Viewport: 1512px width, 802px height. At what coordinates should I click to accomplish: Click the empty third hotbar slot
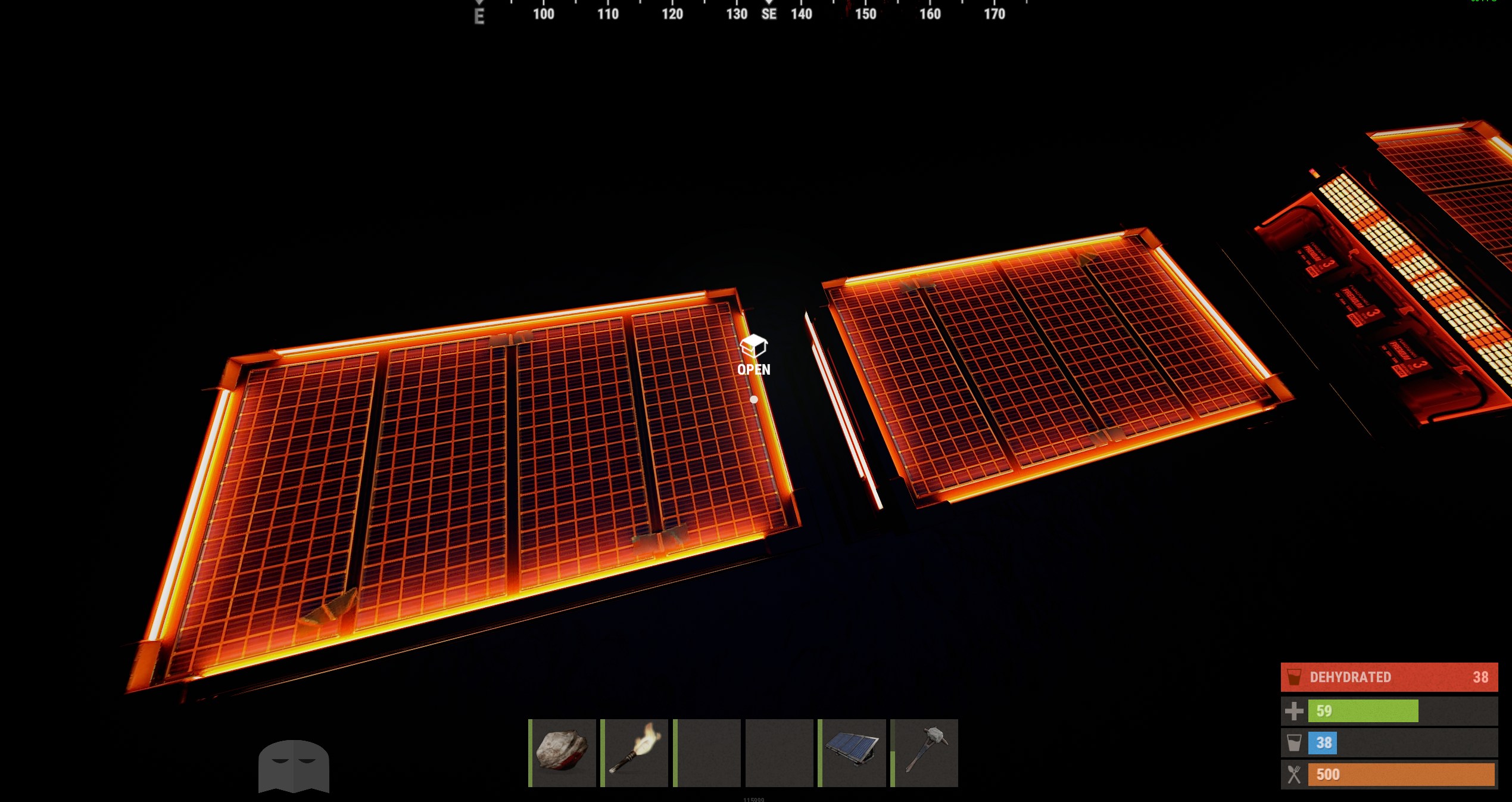(707, 753)
